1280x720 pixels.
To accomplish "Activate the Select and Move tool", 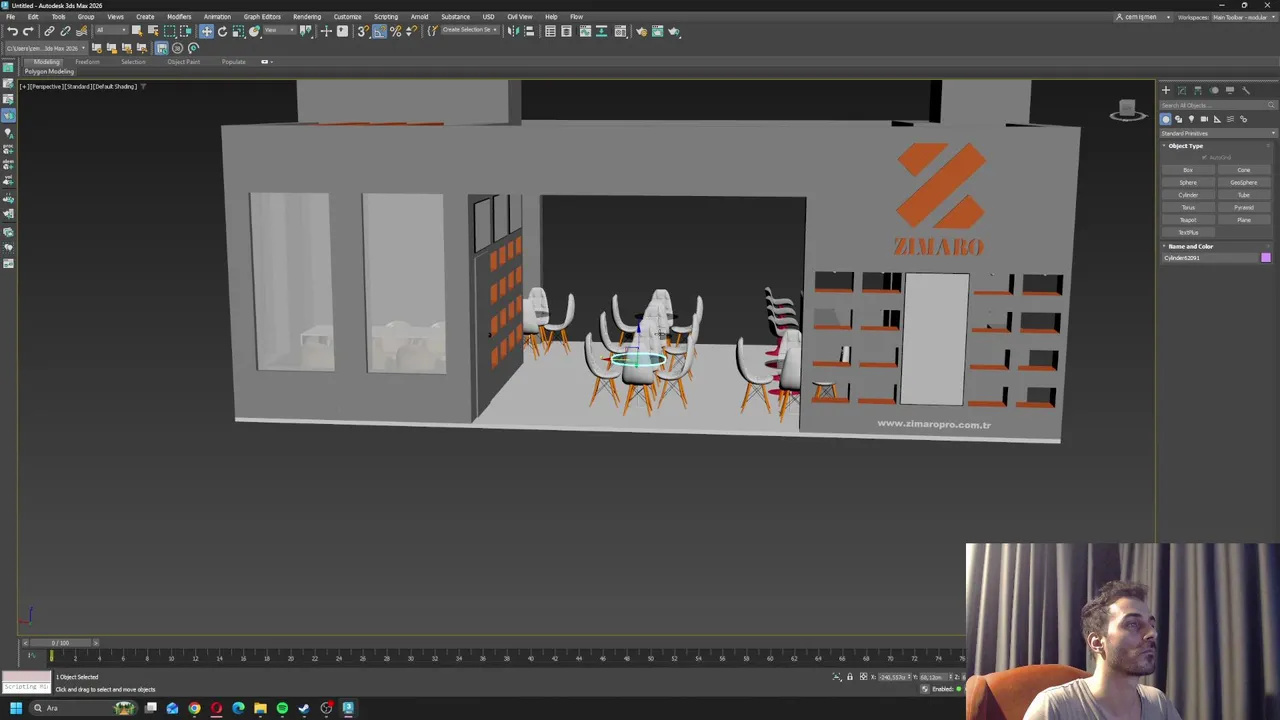I will tap(206, 31).
